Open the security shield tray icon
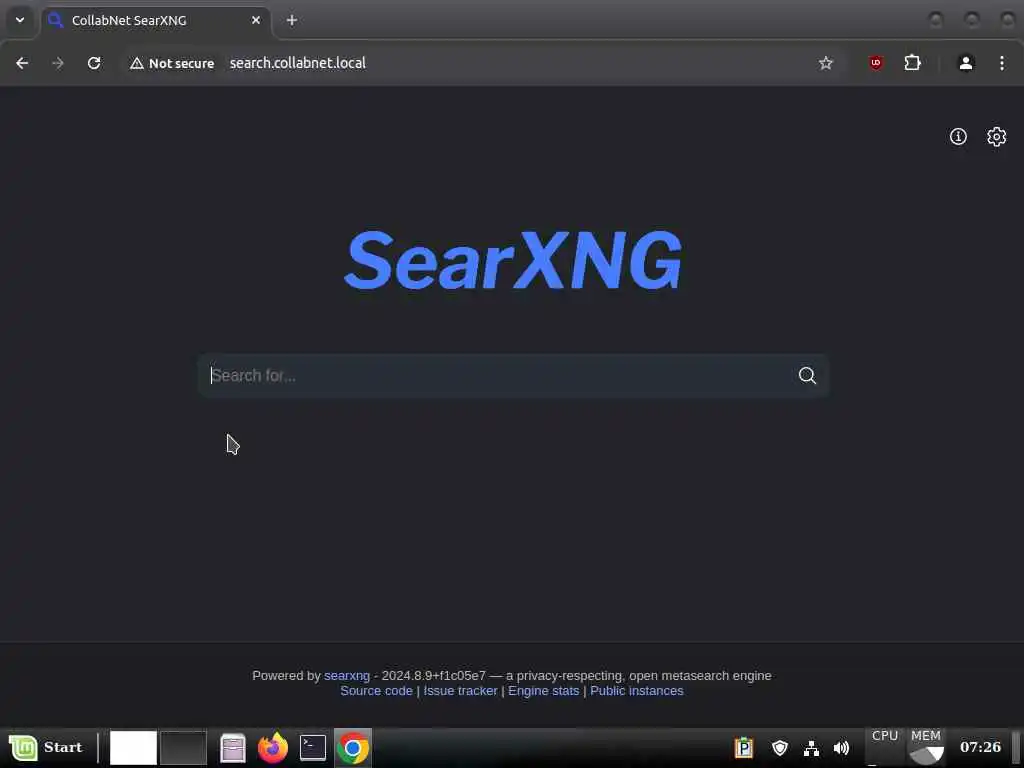Screen dimensions: 1024x768 click(780, 748)
